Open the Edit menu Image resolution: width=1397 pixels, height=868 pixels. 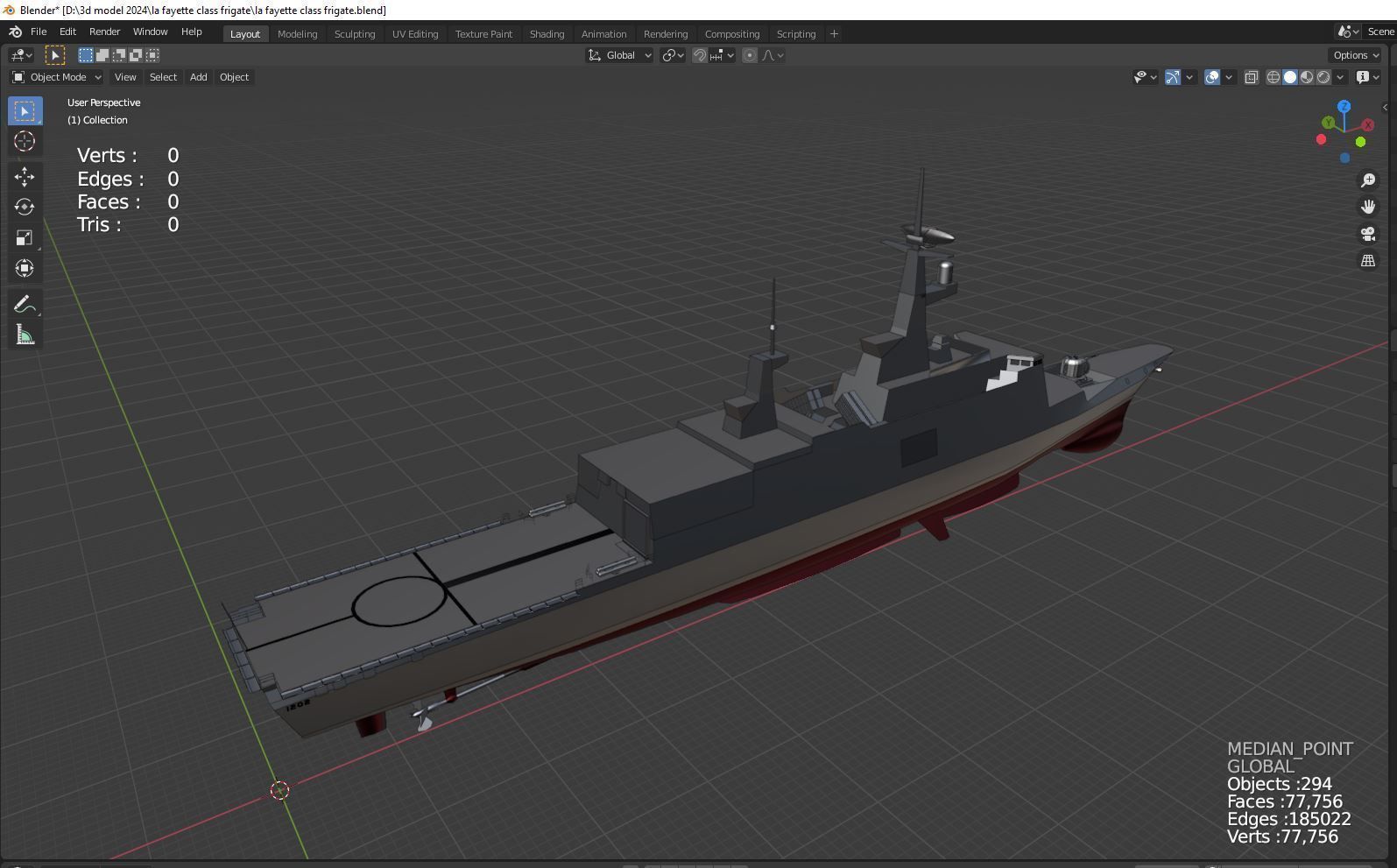67,32
